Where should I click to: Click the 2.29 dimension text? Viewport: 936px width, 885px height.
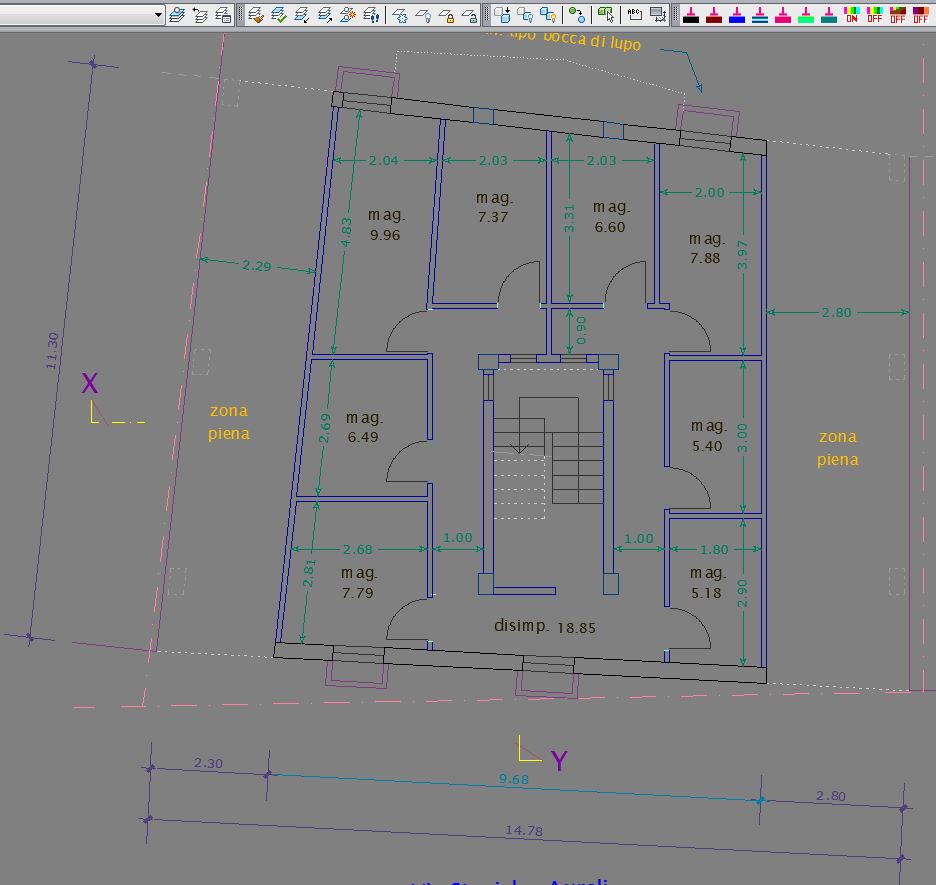[x=257, y=266]
